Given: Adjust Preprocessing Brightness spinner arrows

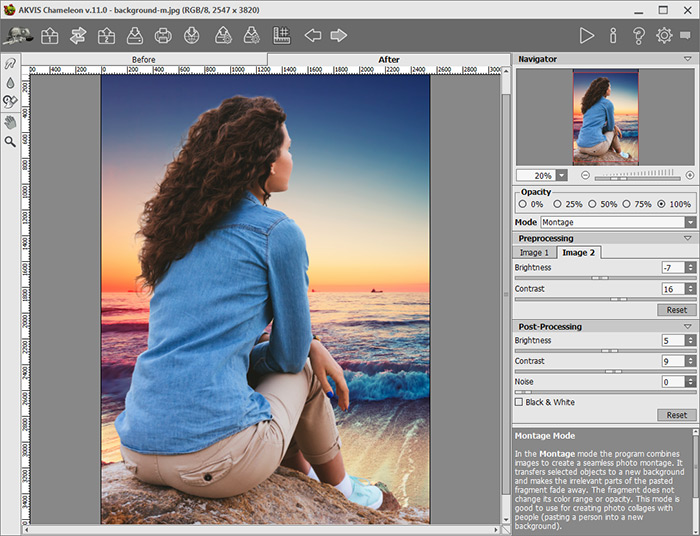Looking at the screenshot, I should coord(691,267).
